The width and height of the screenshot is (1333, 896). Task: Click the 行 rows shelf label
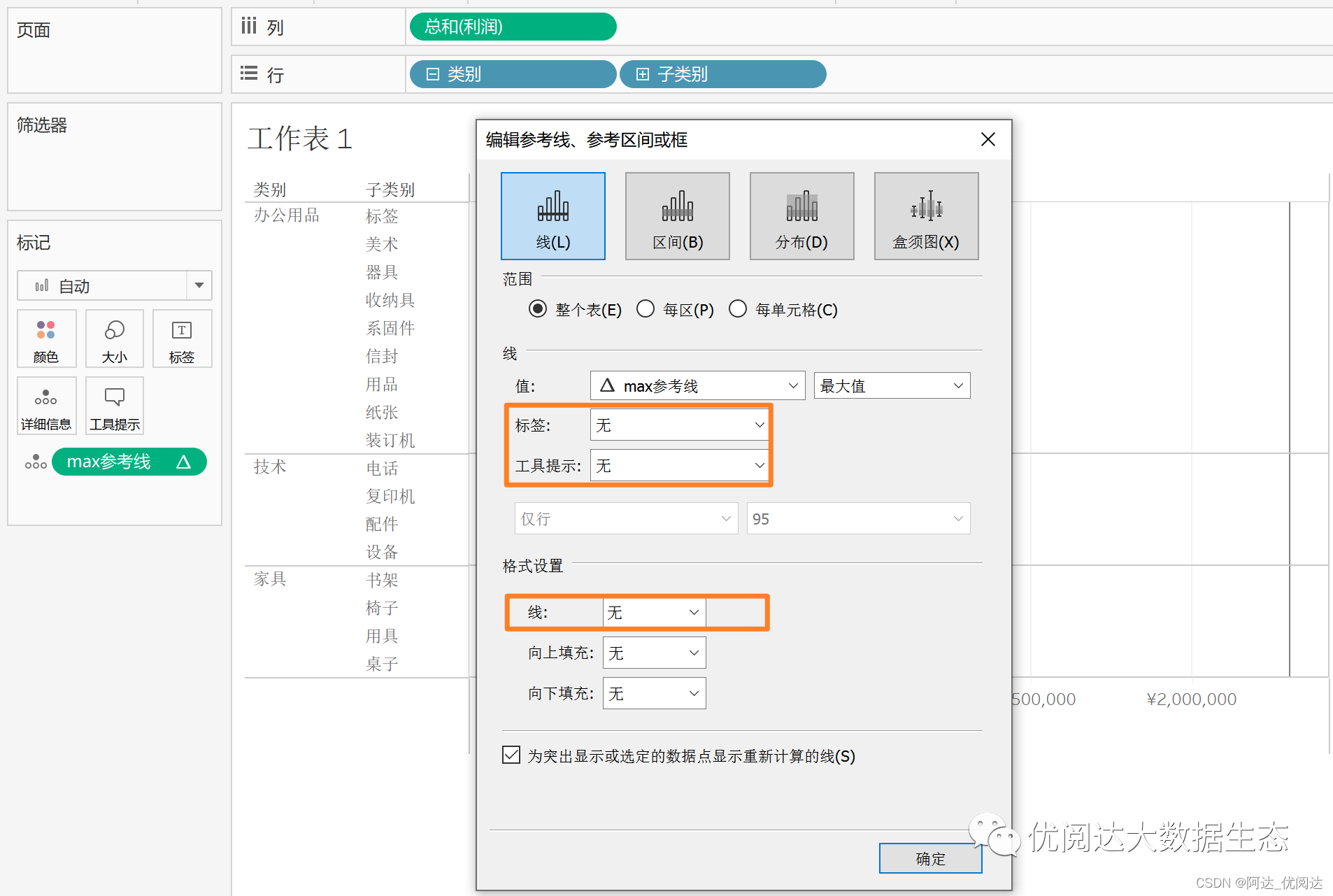pyautogui.click(x=275, y=75)
